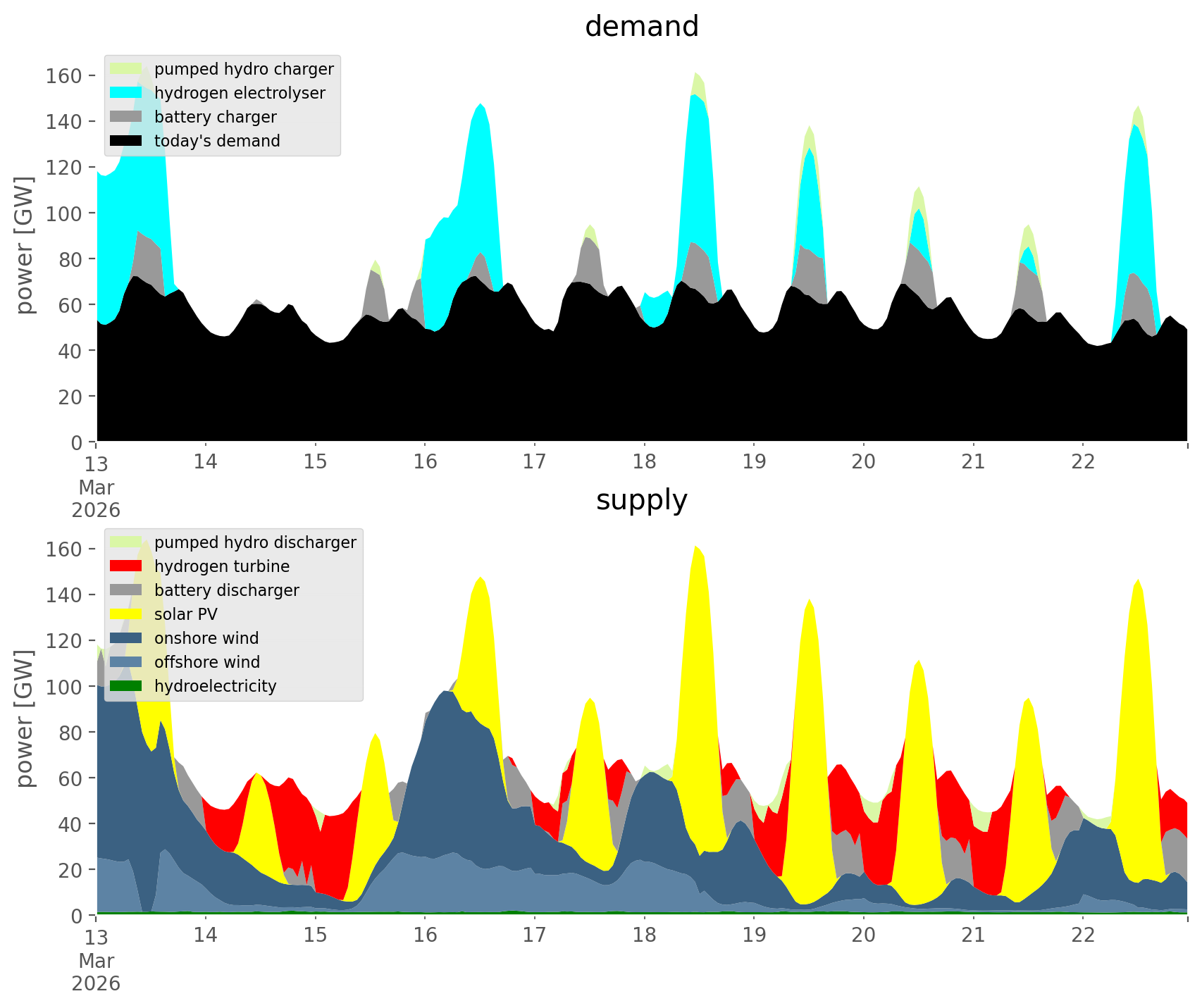Select the green hydroelectricity legend swatch
This screenshot has height=1008, width=1202.
click(126, 686)
